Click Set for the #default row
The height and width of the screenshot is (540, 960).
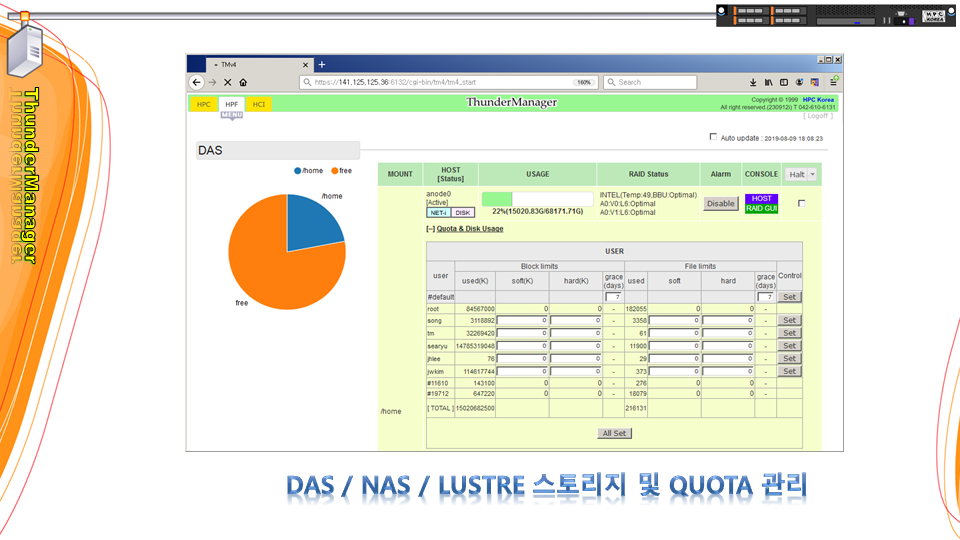click(790, 297)
